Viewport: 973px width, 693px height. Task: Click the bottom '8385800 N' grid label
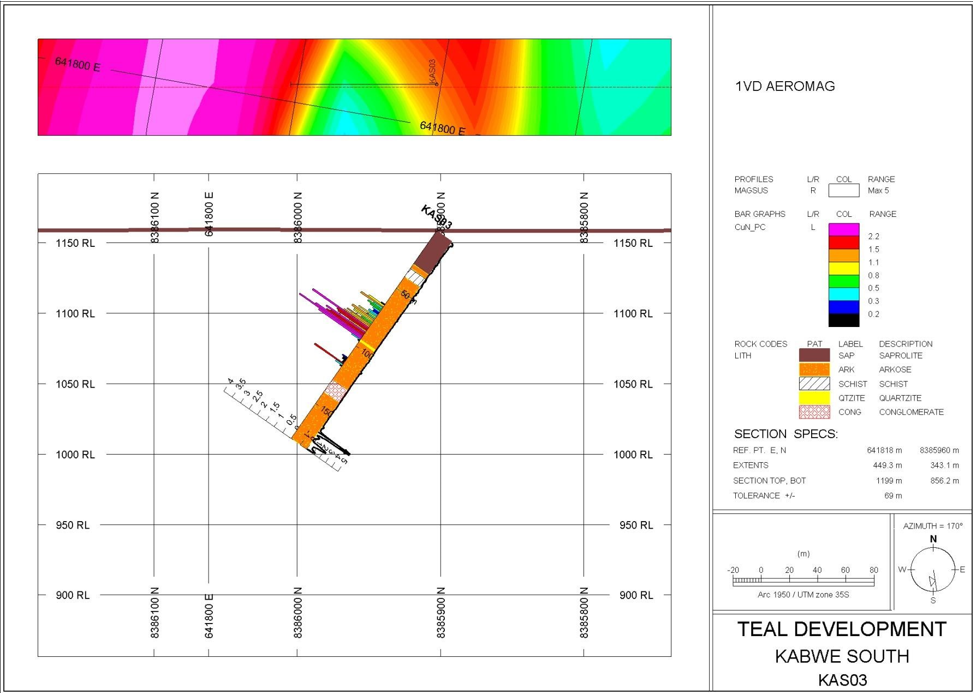pos(584,612)
